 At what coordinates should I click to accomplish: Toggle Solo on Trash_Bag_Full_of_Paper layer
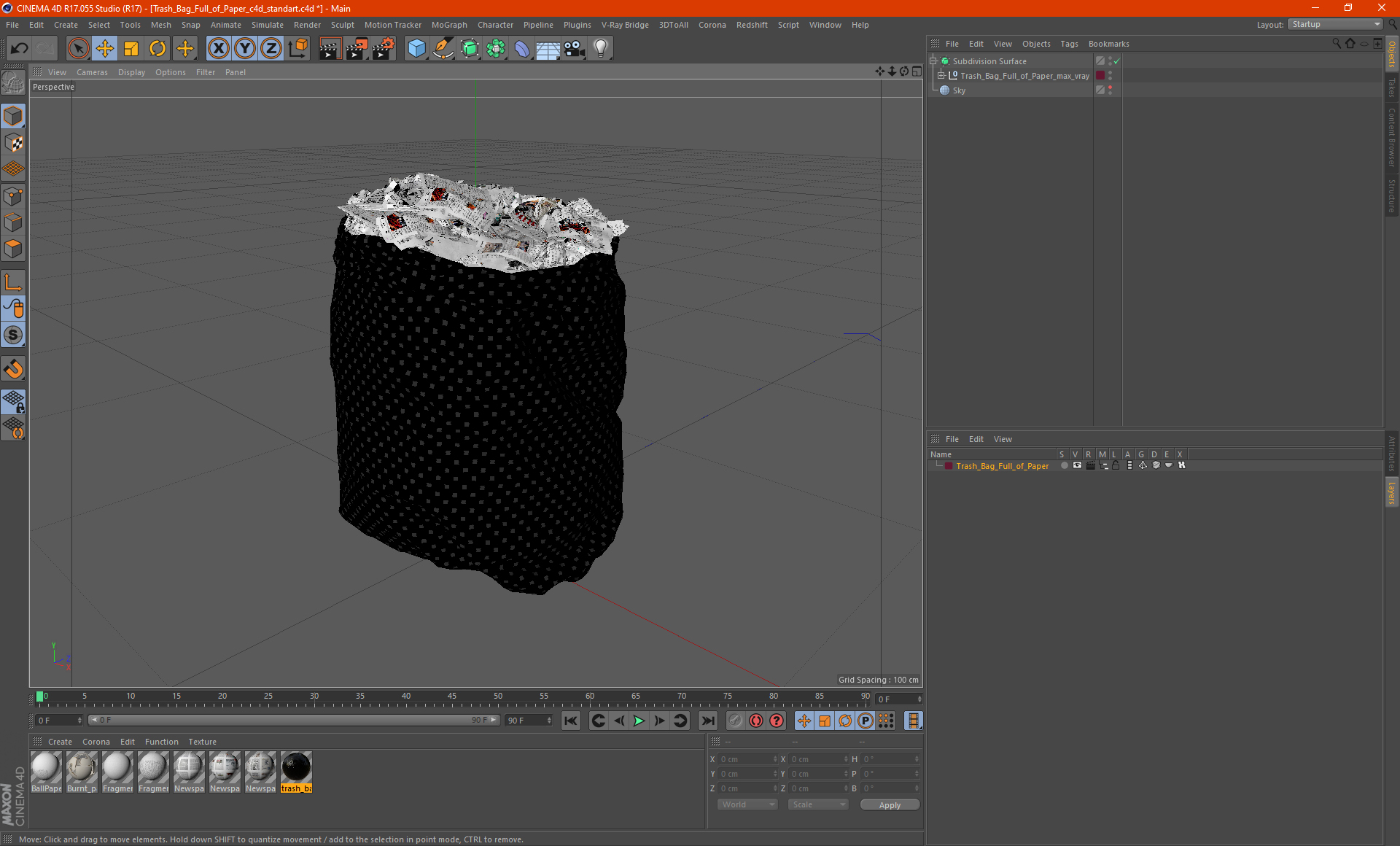[1065, 465]
